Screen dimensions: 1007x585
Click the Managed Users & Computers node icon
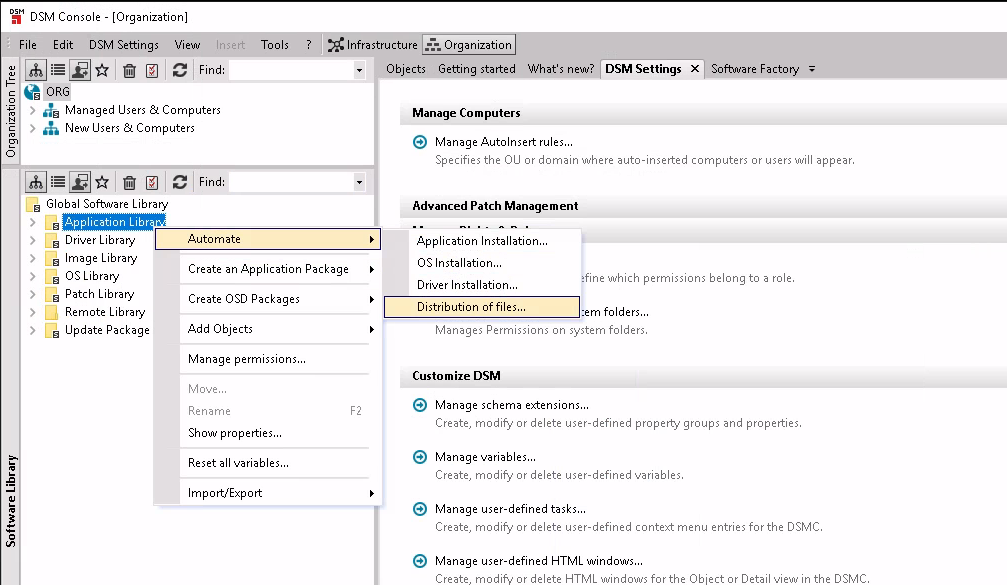pyautogui.click(x=51, y=110)
